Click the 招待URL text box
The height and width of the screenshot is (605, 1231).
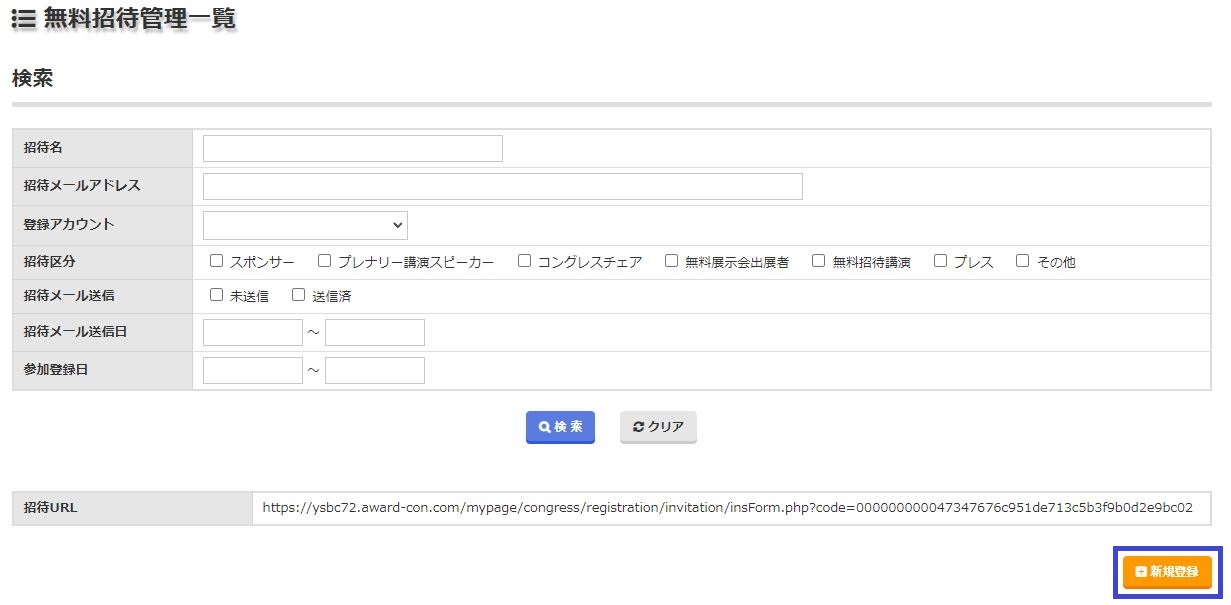click(x=730, y=508)
